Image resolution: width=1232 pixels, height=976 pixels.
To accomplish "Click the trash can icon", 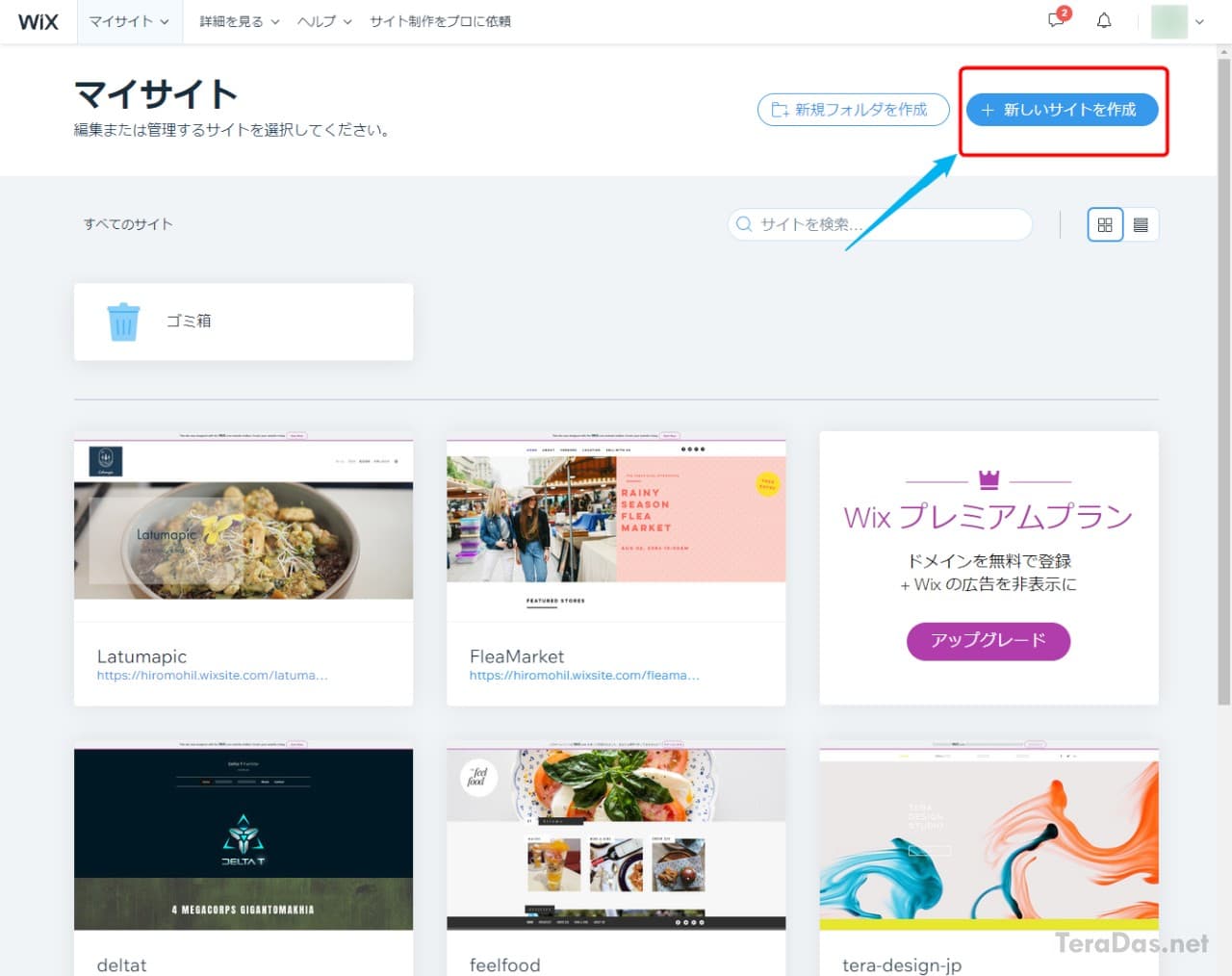I will pos(123,322).
